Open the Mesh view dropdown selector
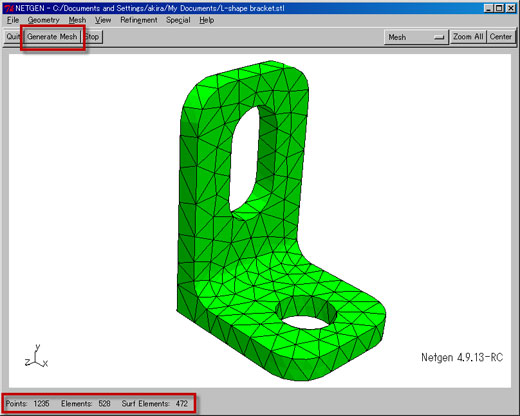This screenshot has height=416, width=520. [416, 37]
